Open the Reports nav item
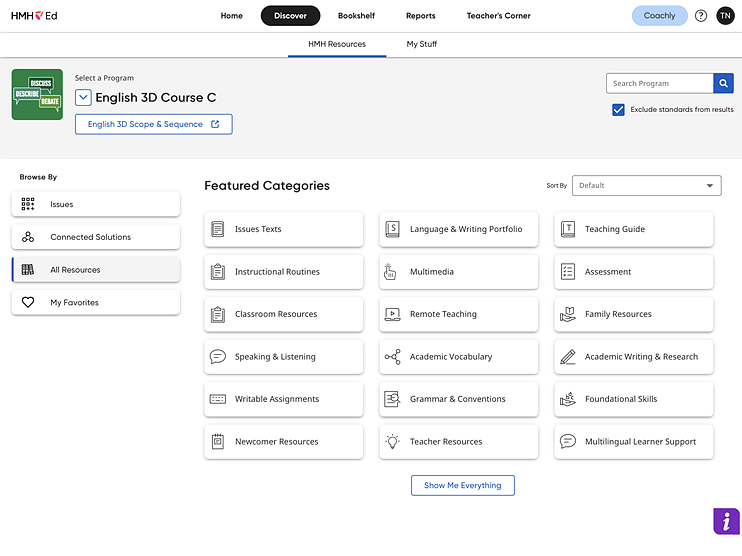742x556 pixels. point(421,16)
